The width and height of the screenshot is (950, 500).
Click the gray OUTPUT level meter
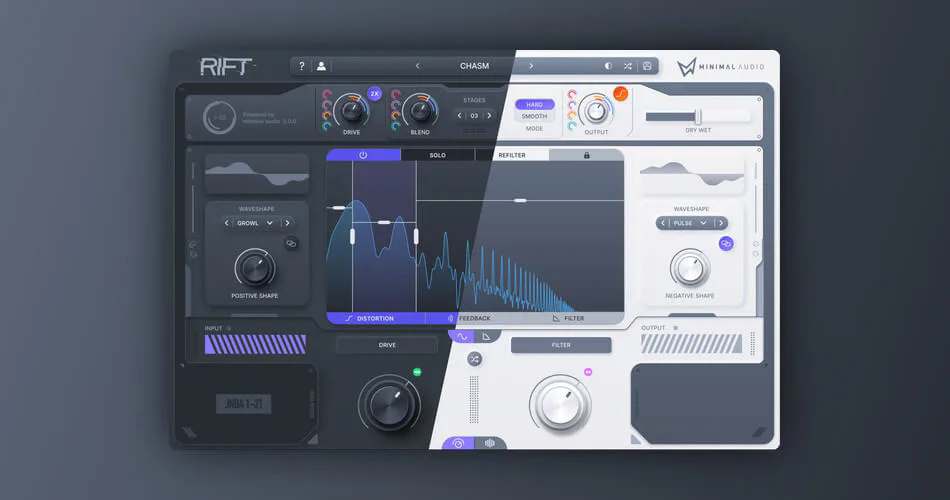click(691, 344)
